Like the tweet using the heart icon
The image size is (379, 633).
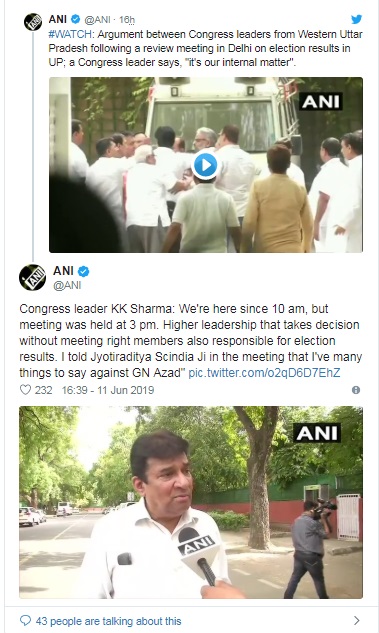click(25, 390)
